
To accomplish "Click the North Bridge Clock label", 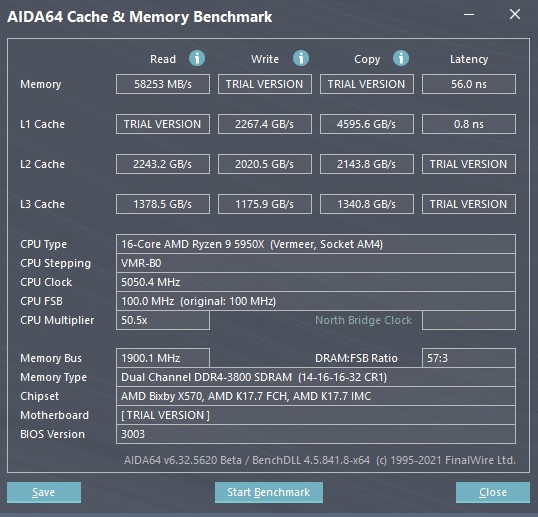I will (363, 320).
